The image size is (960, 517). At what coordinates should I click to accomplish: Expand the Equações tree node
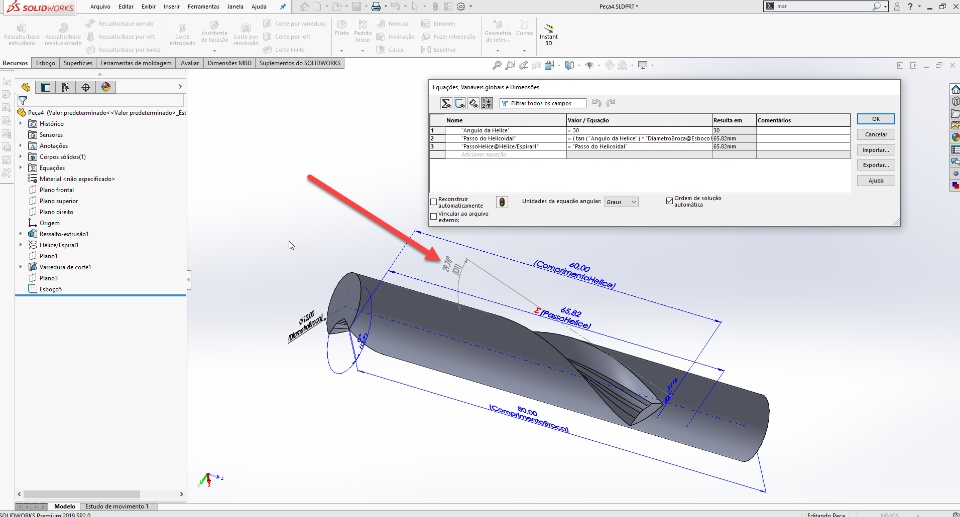(21, 168)
